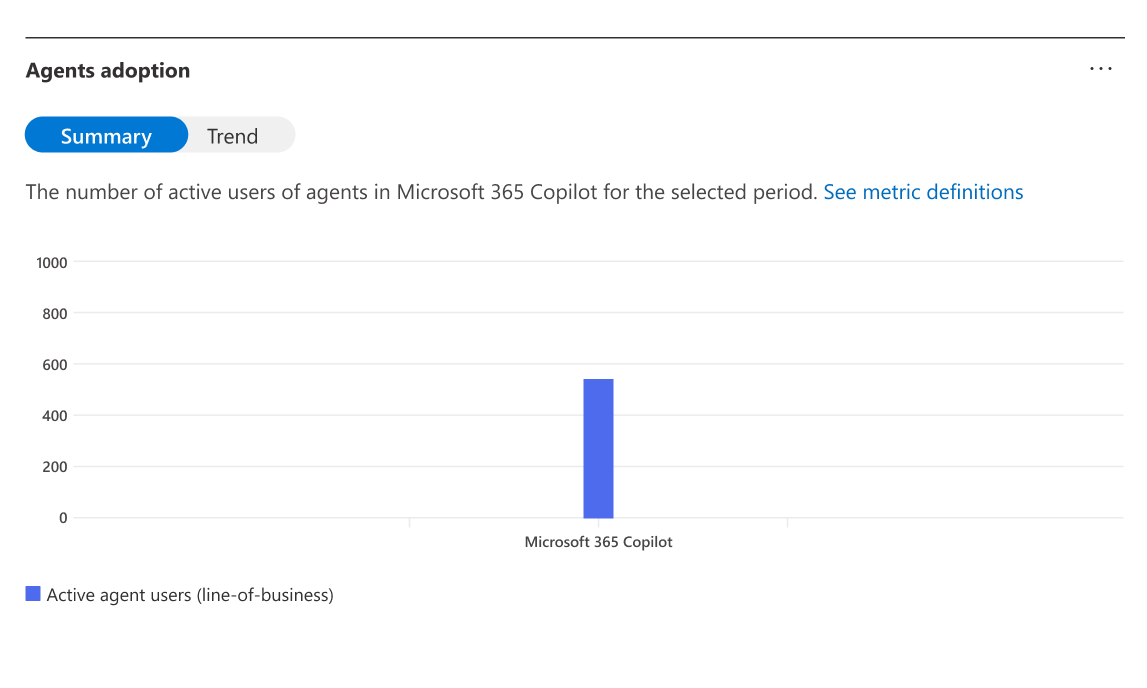Image resolution: width=1147 pixels, height=688 pixels.
Task: Click the Microsoft 365 Copilot x-axis label
Action: (598, 542)
